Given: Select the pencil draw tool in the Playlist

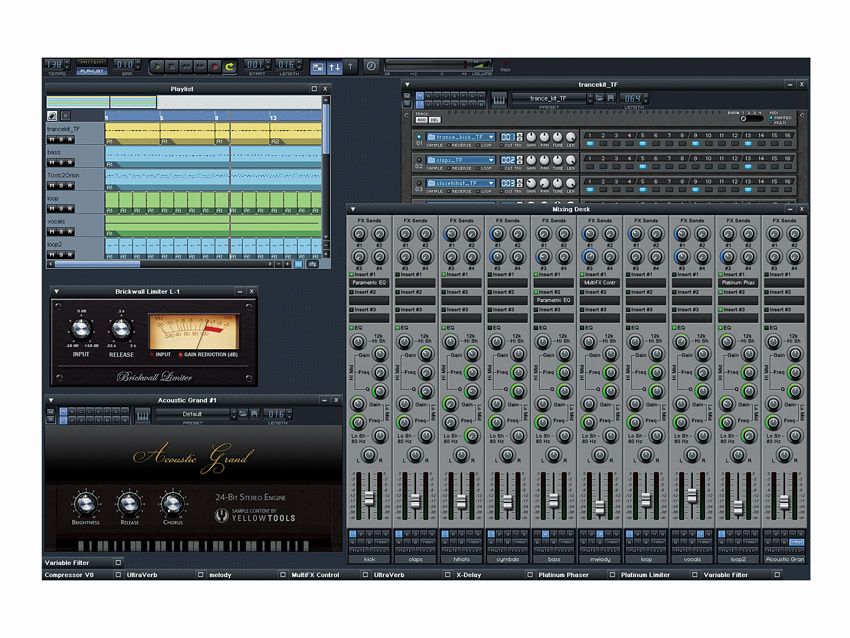Looking at the screenshot, I should (x=52, y=115).
